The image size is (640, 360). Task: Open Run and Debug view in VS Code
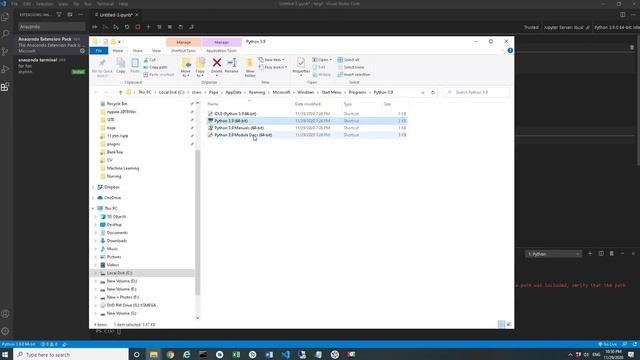pos(5,69)
